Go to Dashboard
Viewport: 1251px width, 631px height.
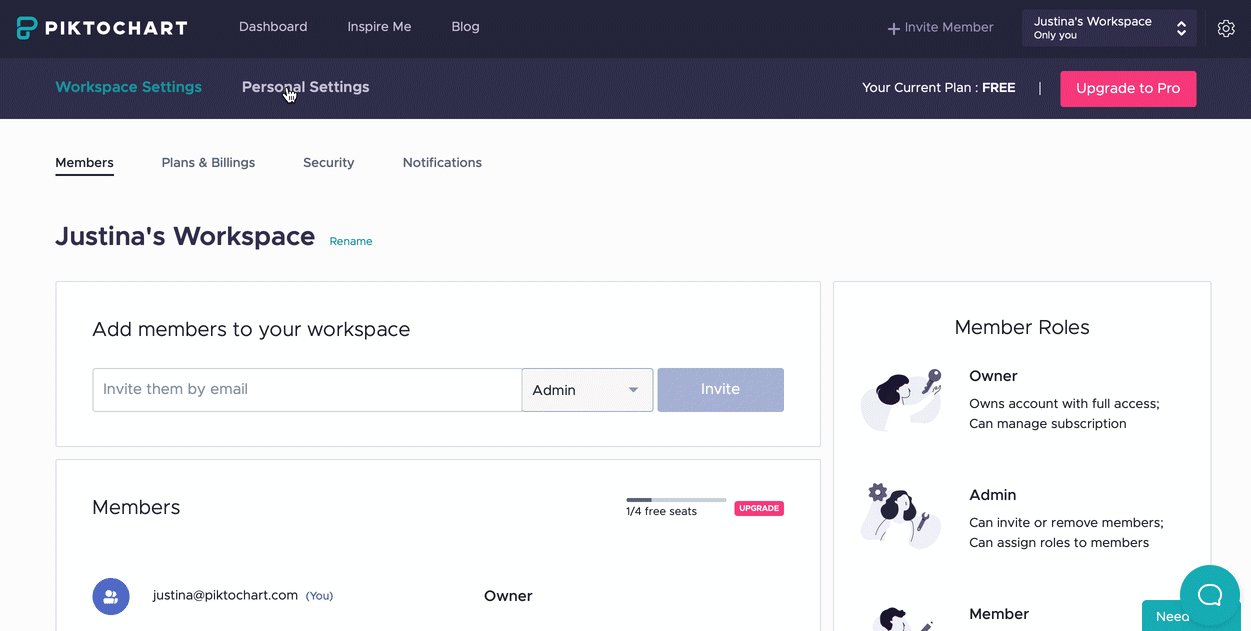(x=273, y=27)
